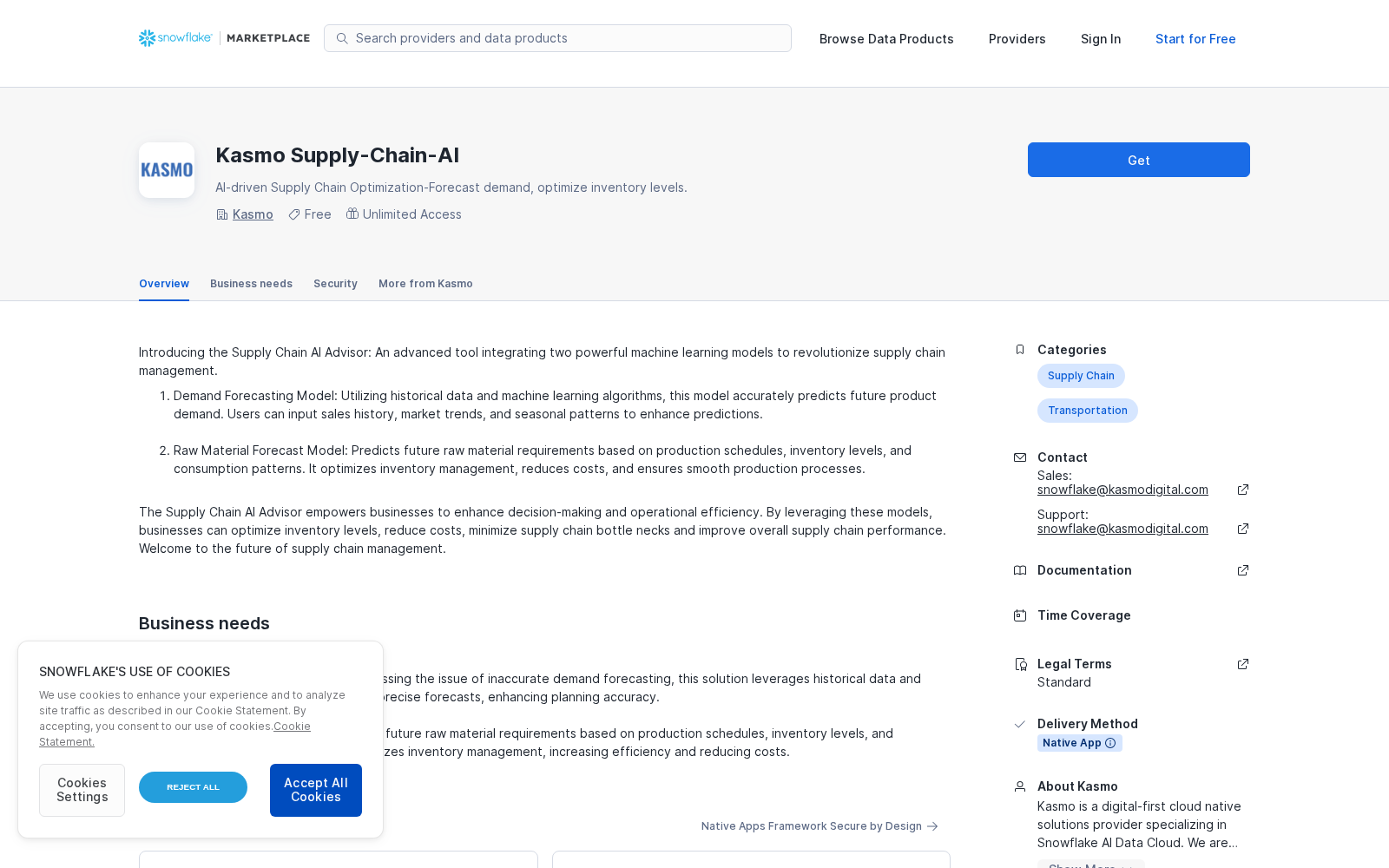Click the book icon beside Documentation
Screen dimensions: 1389x868
coord(1020,570)
